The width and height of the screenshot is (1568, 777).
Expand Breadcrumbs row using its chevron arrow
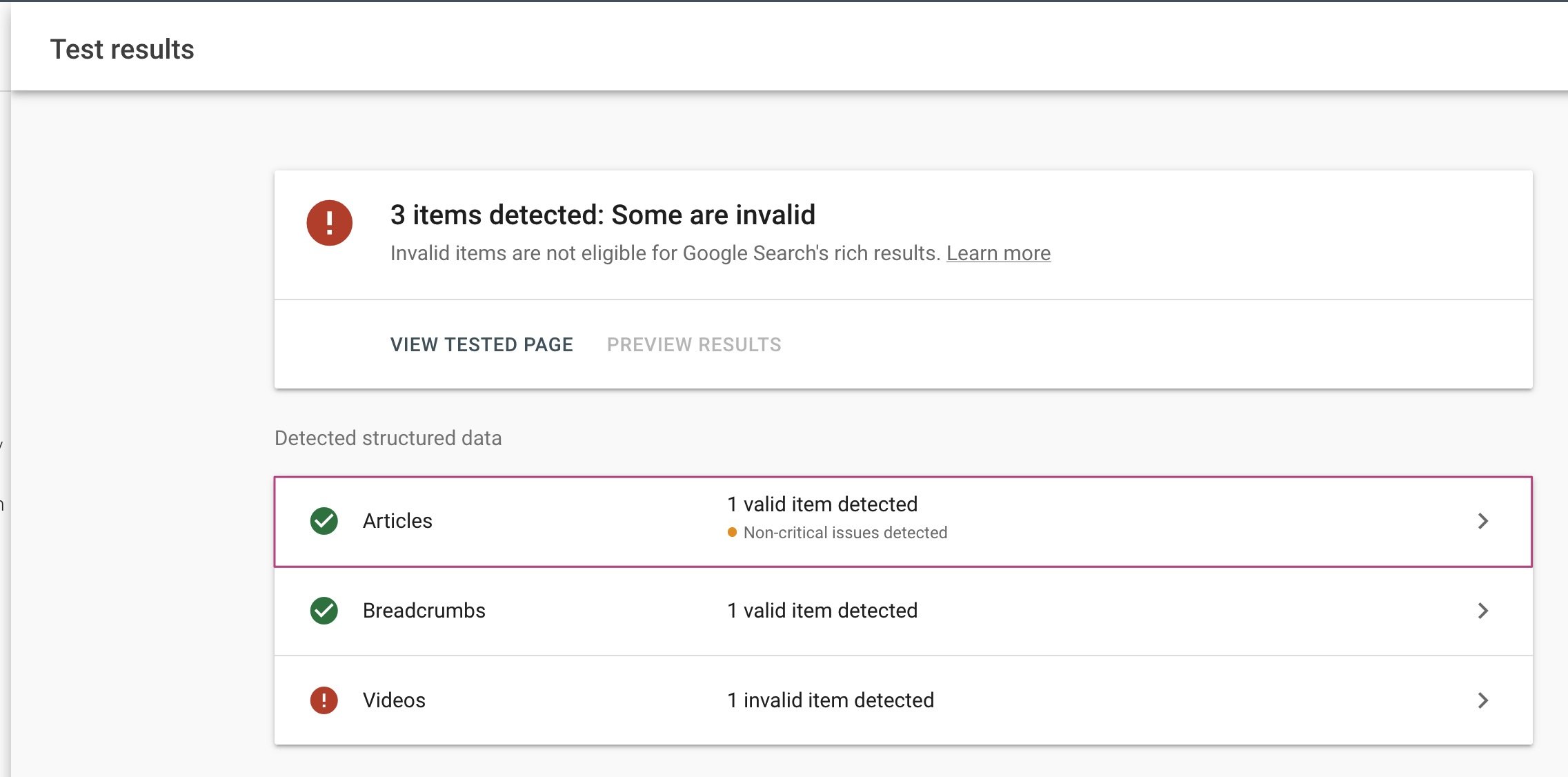point(1482,611)
